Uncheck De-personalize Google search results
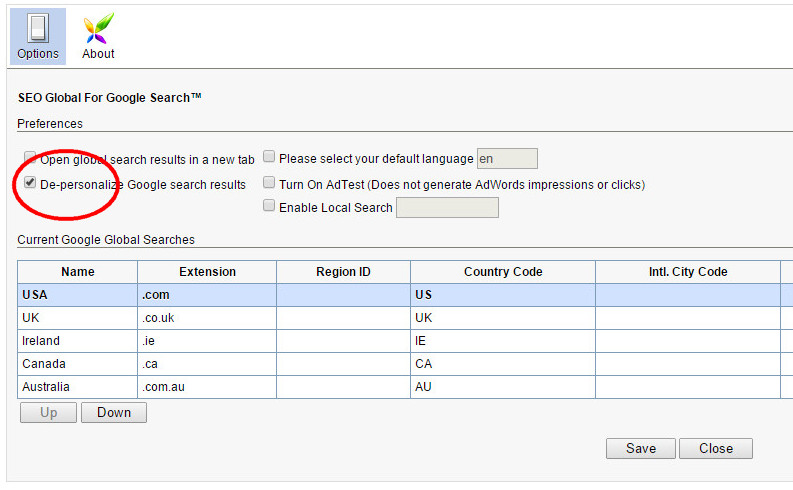 pos(30,183)
